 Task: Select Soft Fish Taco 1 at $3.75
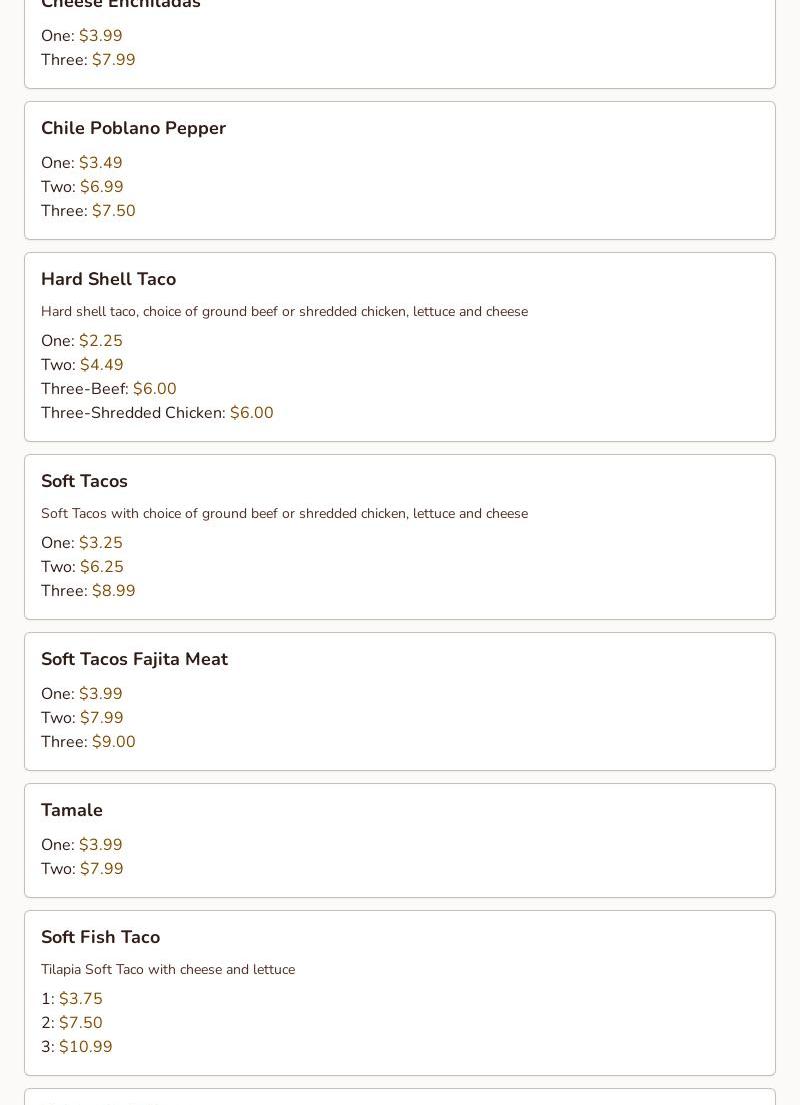tap(72, 999)
